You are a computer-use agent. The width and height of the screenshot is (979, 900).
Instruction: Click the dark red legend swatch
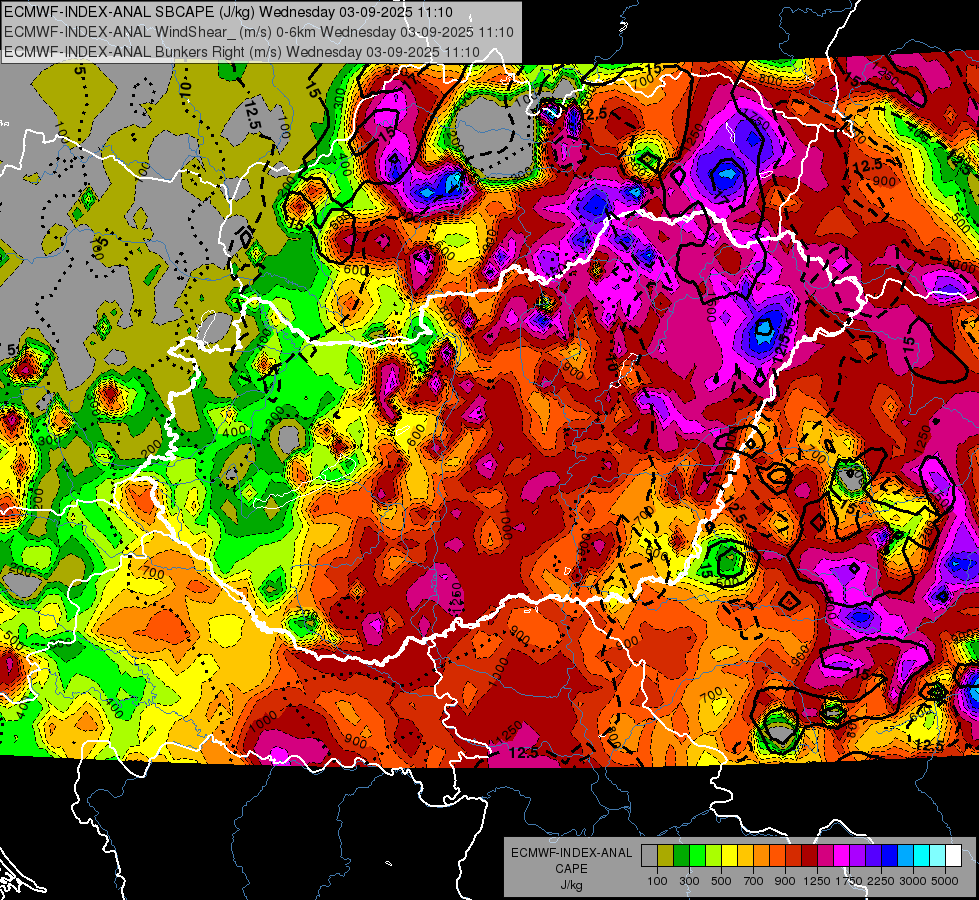809,856
